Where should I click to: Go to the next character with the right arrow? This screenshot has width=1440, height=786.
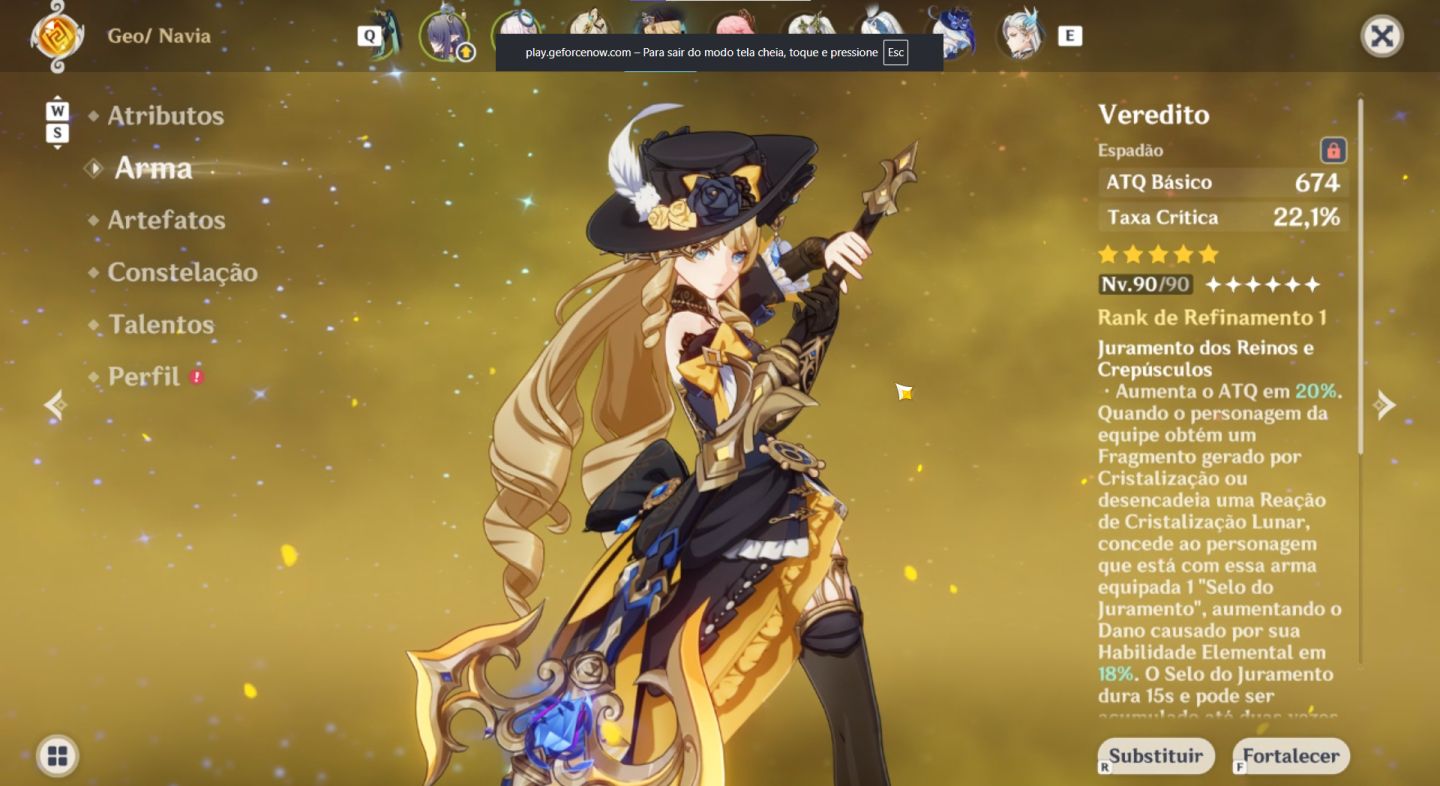(x=1385, y=404)
